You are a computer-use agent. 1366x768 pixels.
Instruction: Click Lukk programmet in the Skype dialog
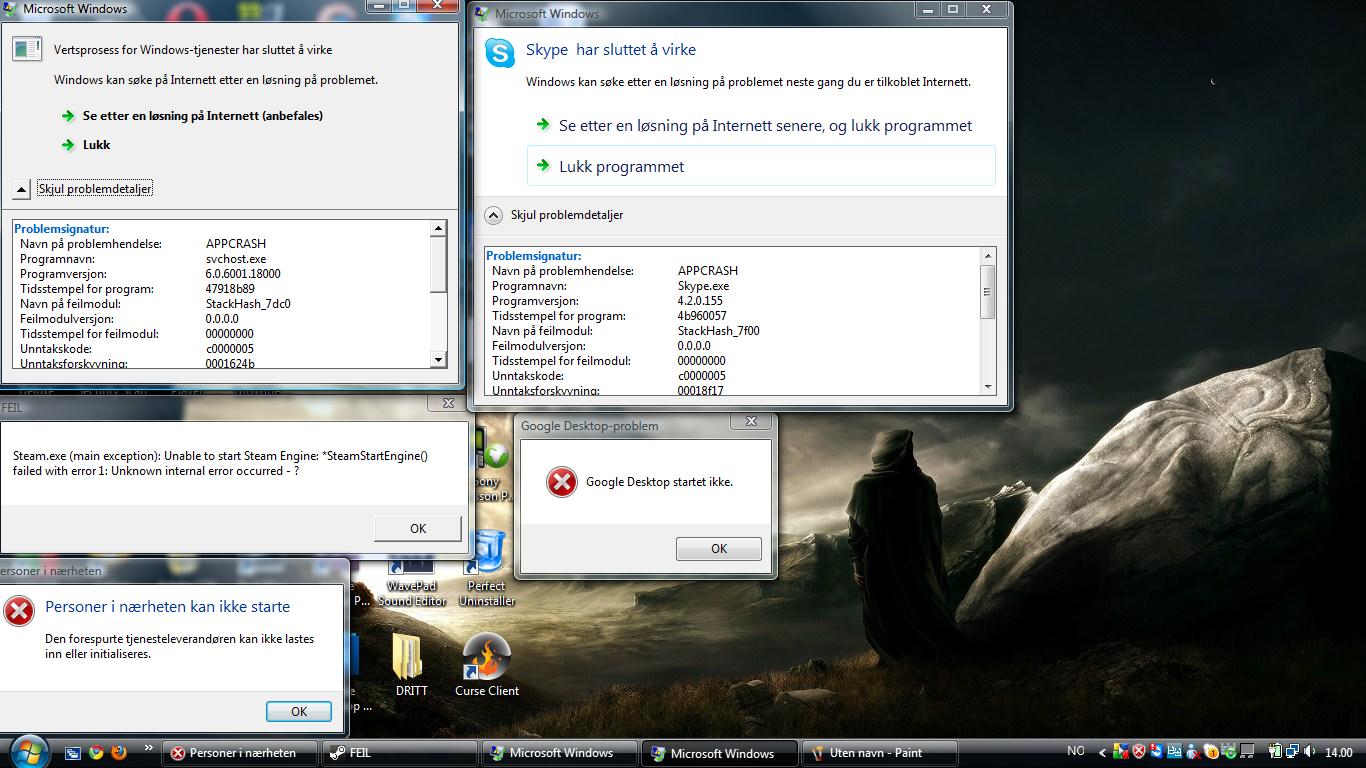tap(761, 166)
